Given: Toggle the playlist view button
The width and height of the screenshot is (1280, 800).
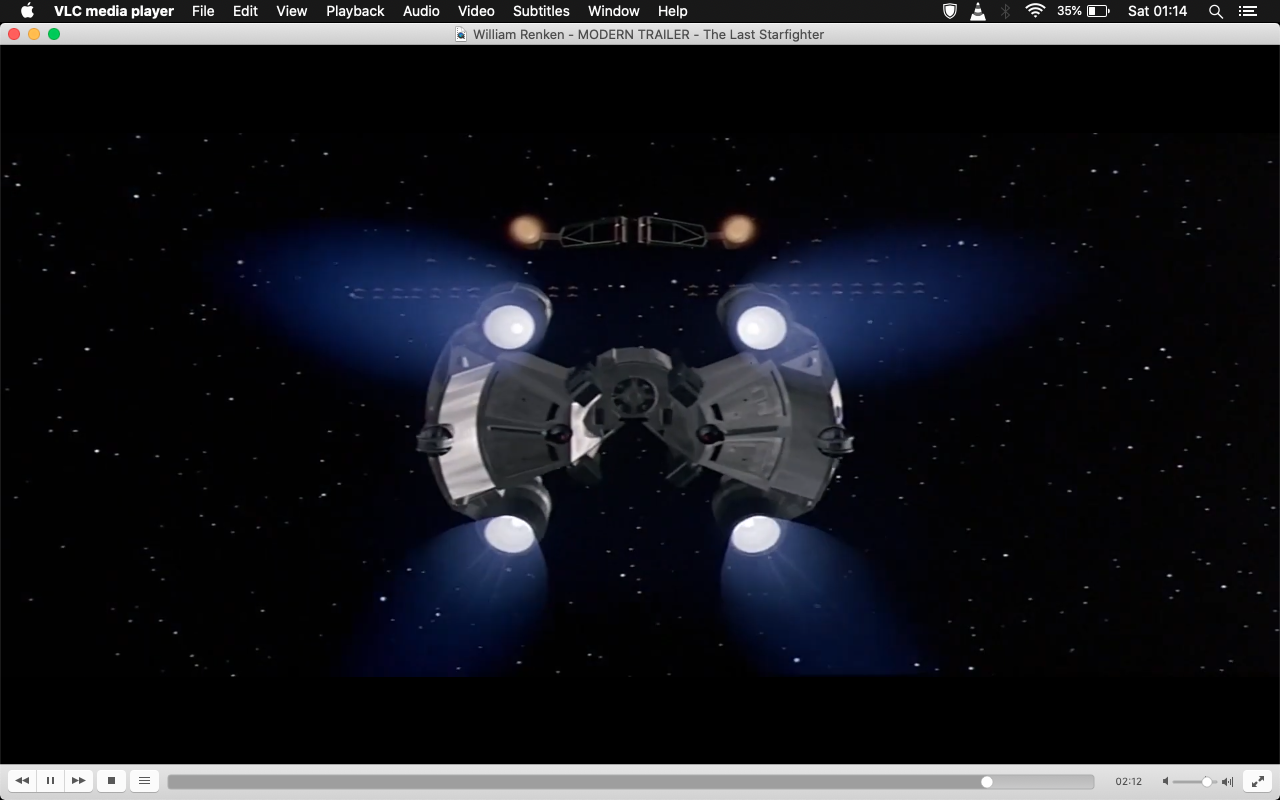Looking at the screenshot, I should (144, 781).
